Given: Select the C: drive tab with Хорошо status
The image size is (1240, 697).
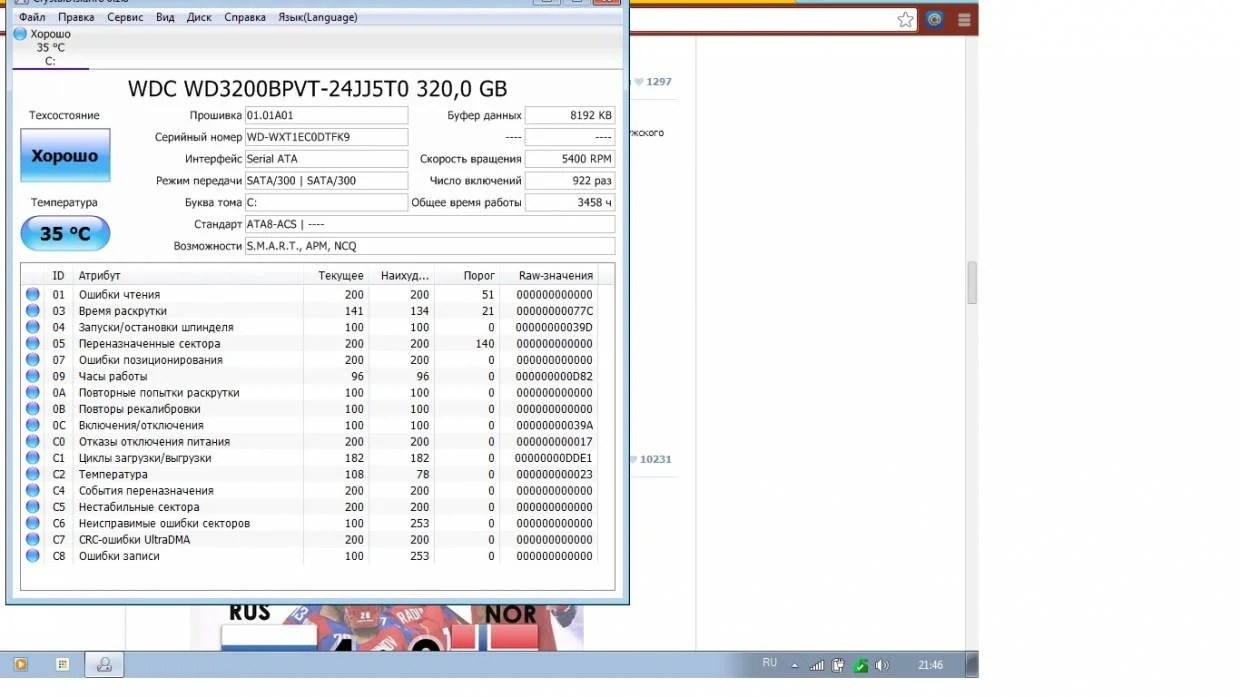Looking at the screenshot, I should click(50, 48).
